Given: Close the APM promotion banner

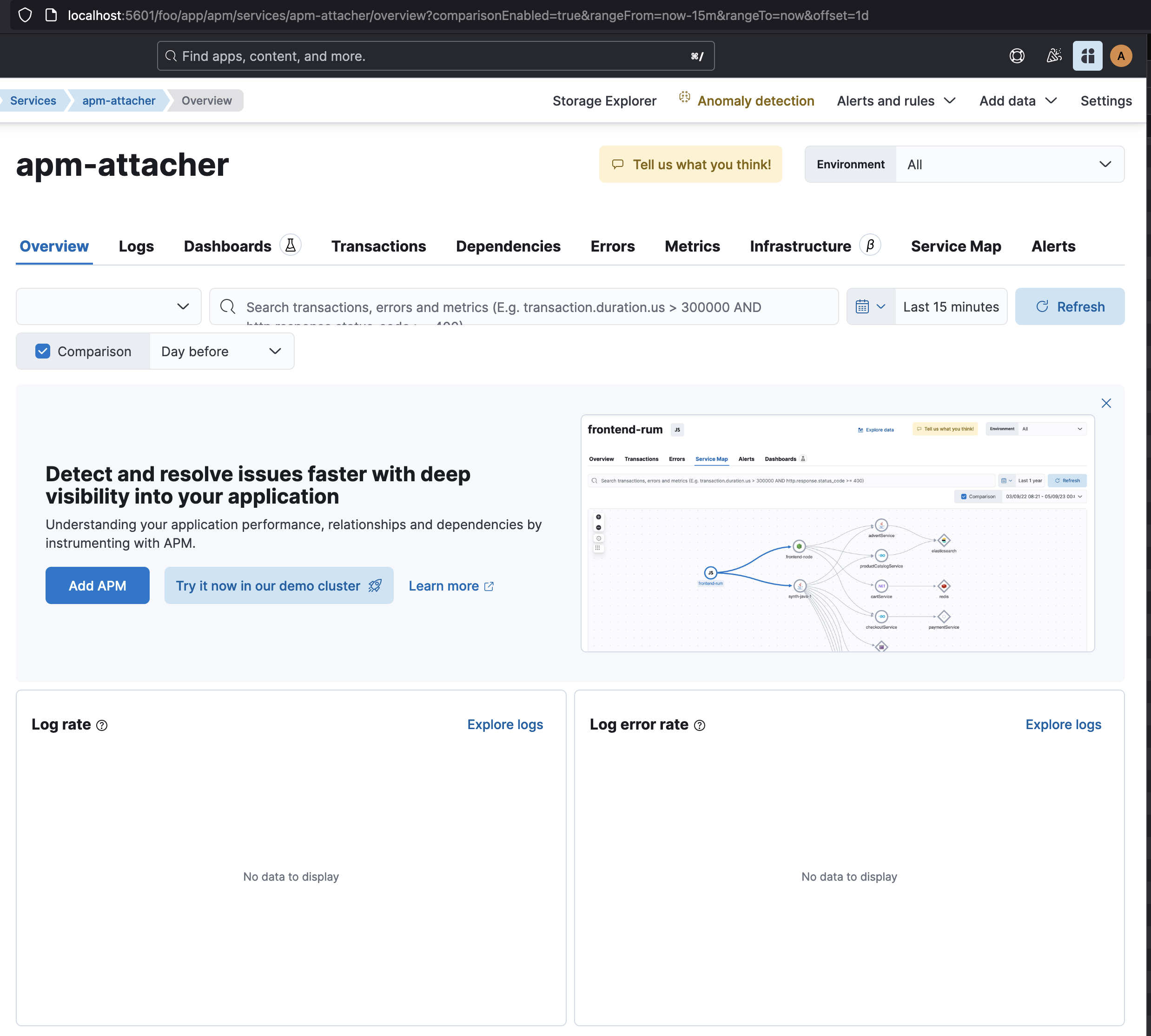Looking at the screenshot, I should click(1107, 403).
